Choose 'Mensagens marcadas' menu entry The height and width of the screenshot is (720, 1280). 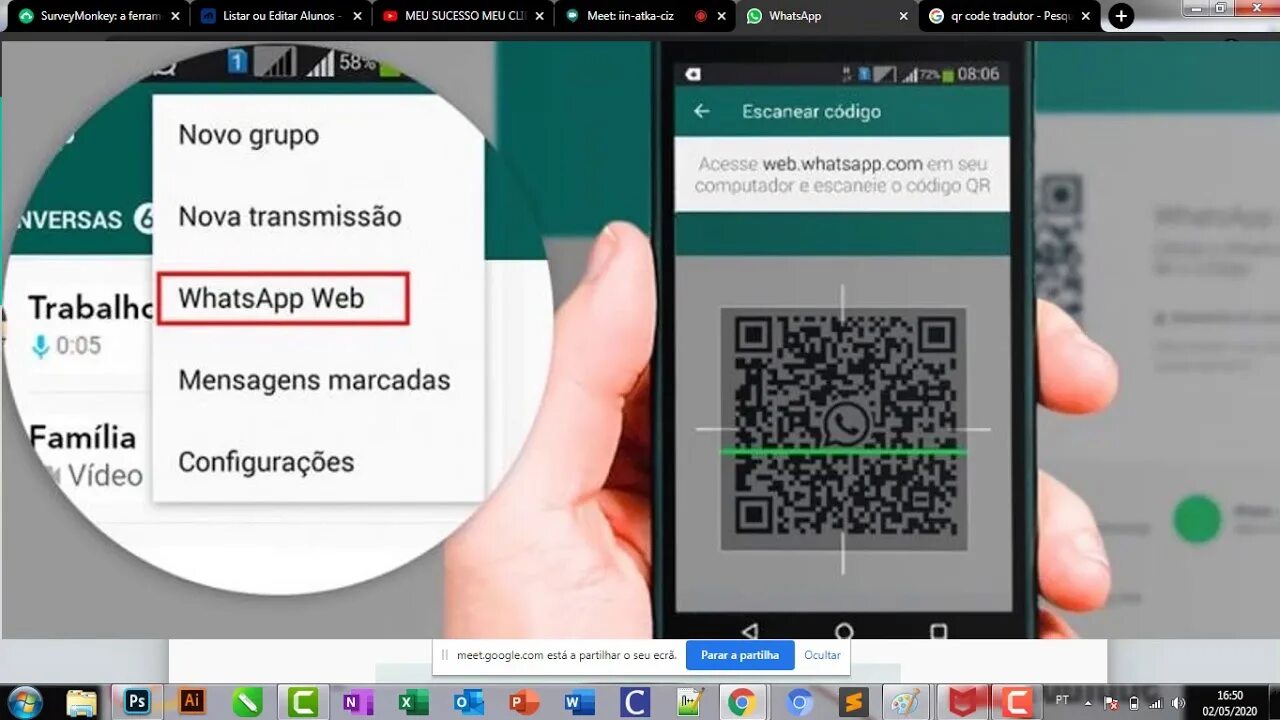click(314, 380)
